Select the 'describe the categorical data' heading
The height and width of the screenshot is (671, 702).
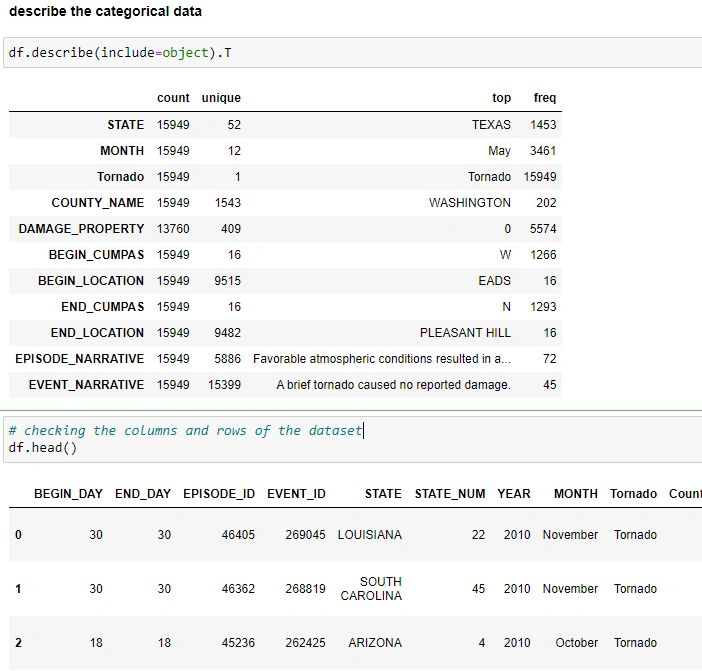(105, 12)
